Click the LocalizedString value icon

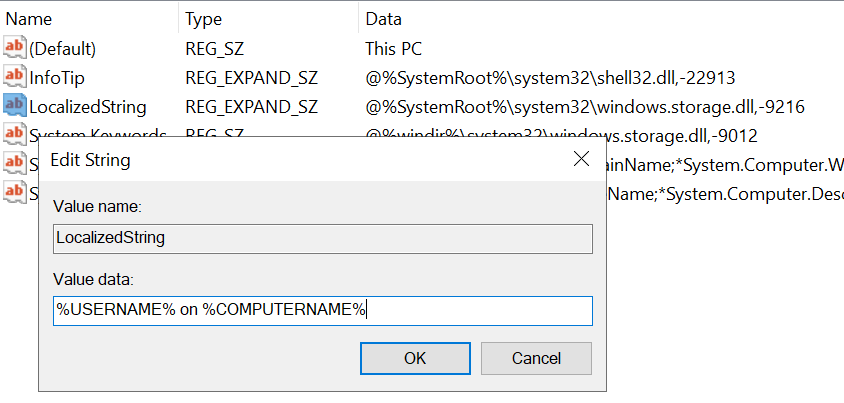[x=14, y=106]
